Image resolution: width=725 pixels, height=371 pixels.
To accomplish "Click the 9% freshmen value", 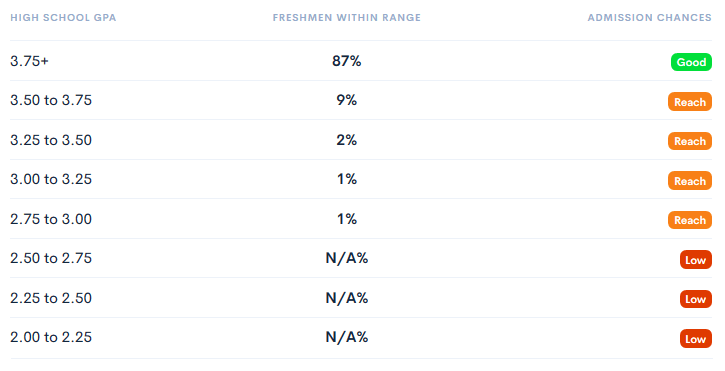I will click(347, 100).
